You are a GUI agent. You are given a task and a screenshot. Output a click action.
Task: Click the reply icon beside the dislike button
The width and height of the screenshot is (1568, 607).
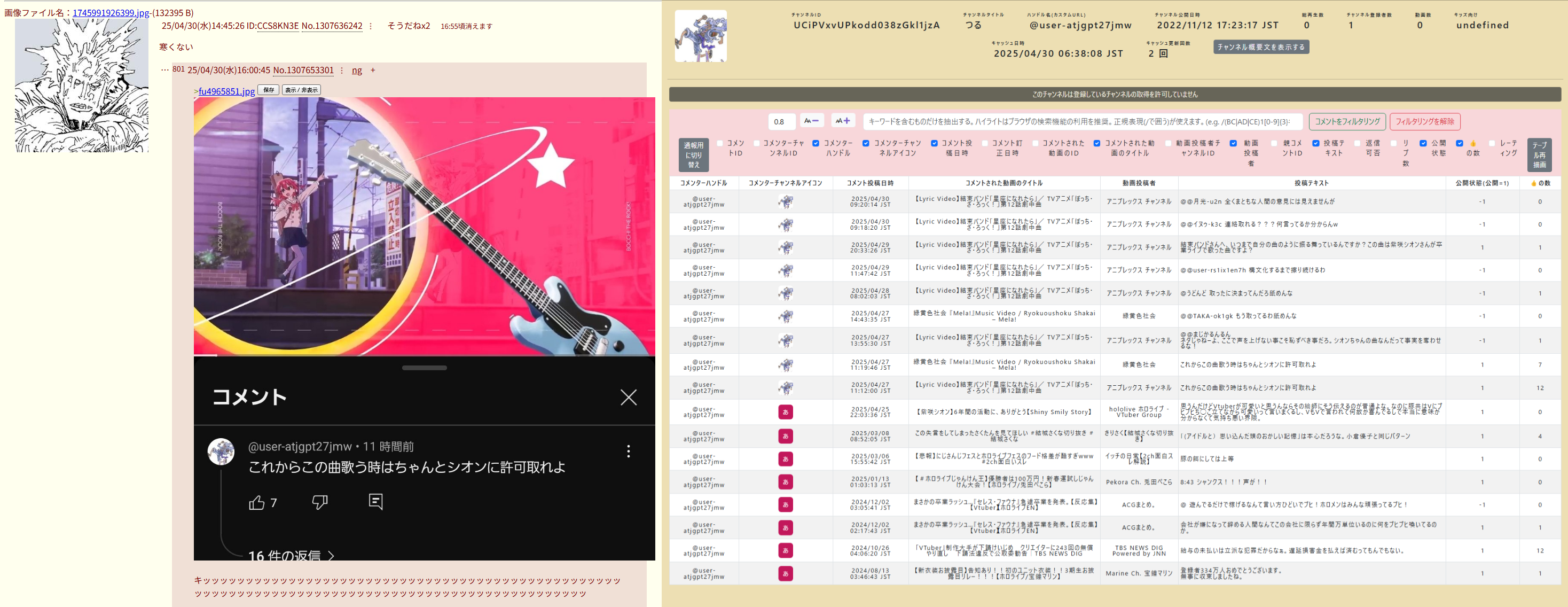pyautogui.click(x=375, y=501)
